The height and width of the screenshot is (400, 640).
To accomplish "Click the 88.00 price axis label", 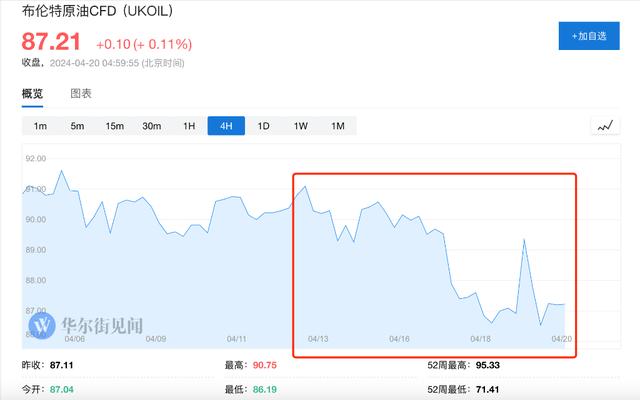I will pyautogui.click(x=36, y=280).
